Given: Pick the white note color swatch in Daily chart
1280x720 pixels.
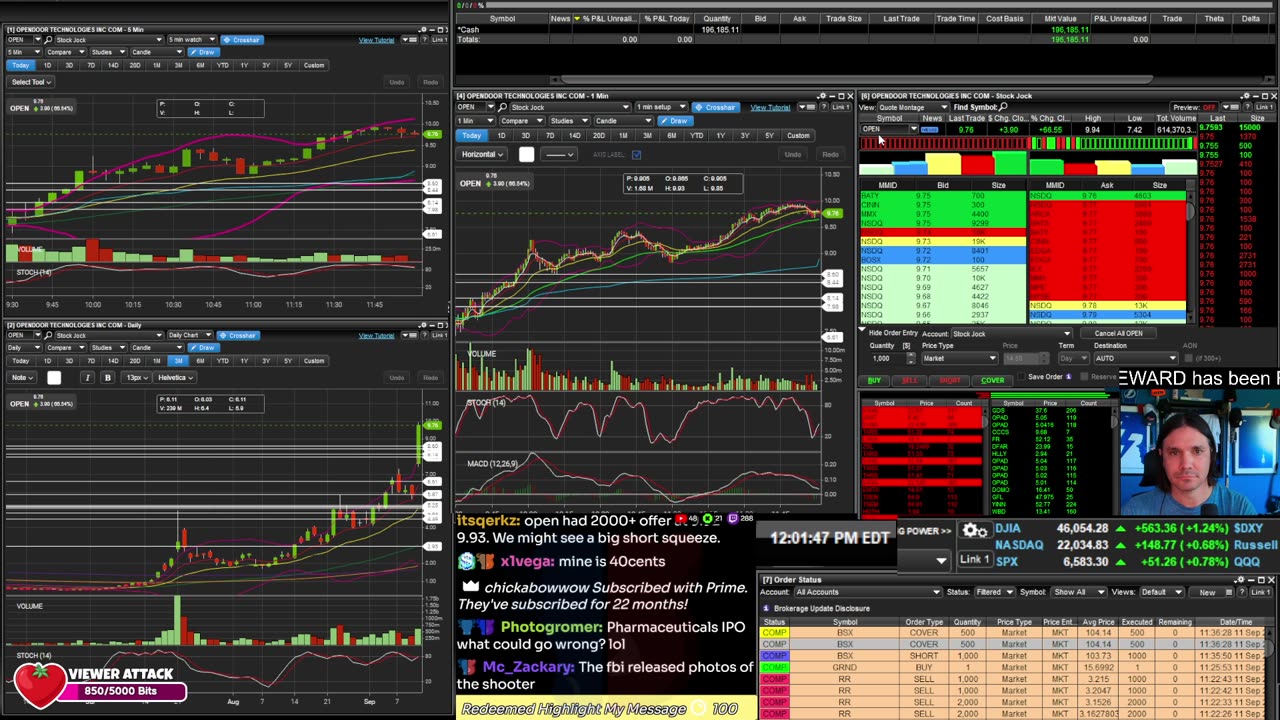Looking at the screenshot, I should [x=54, y=377].
